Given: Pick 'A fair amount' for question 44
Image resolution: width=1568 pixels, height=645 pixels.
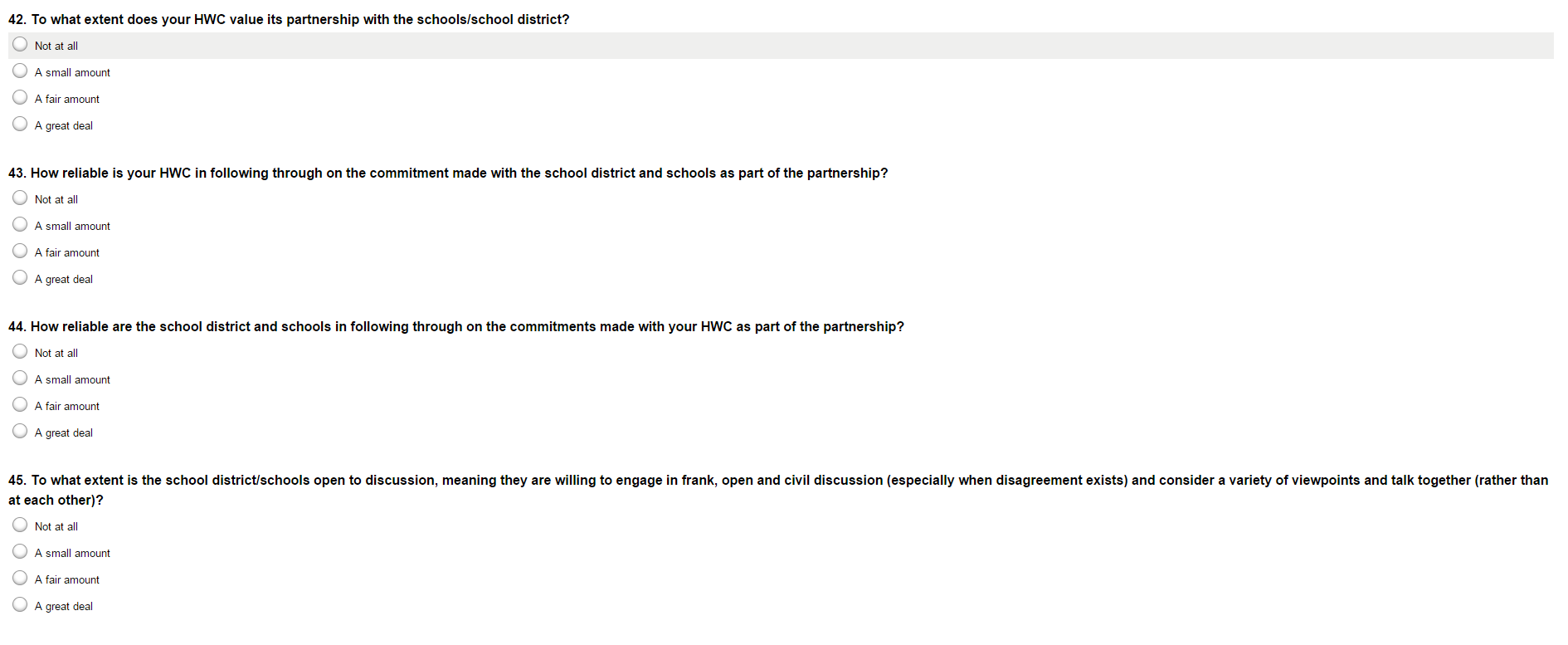Looking at the screenshot, I should pyautogui.click(x=20, y=405).
